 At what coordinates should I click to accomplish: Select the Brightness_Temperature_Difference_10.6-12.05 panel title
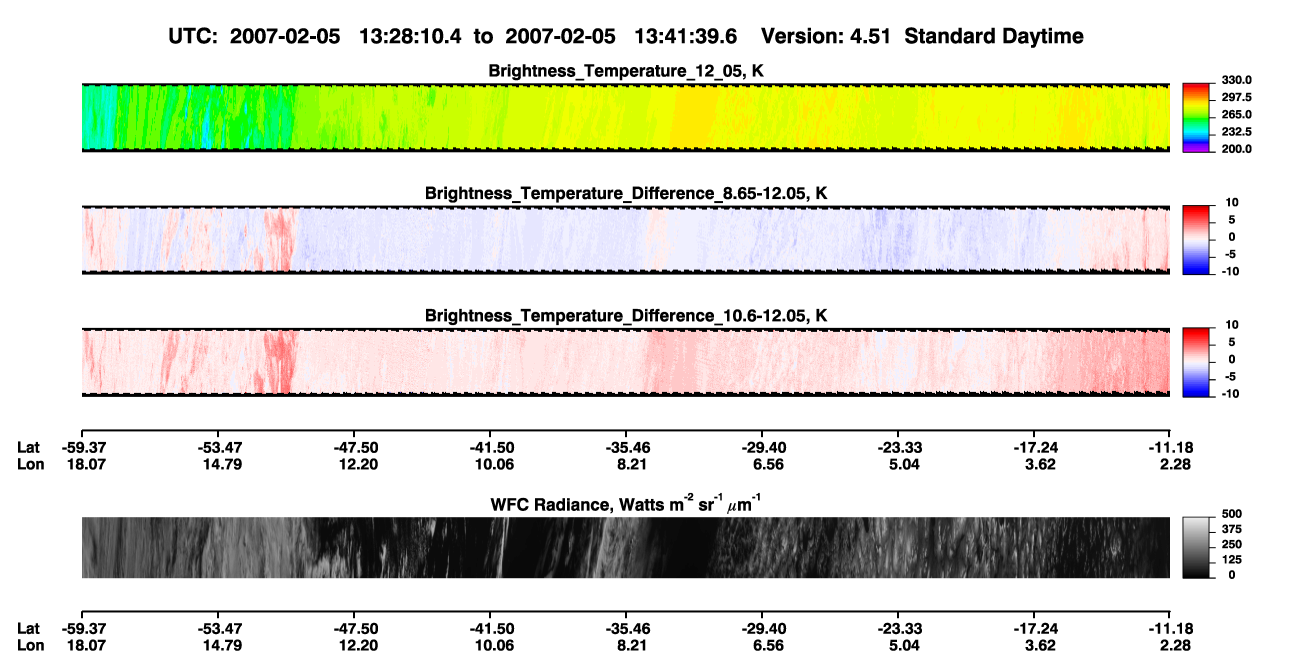click(626, 316)
